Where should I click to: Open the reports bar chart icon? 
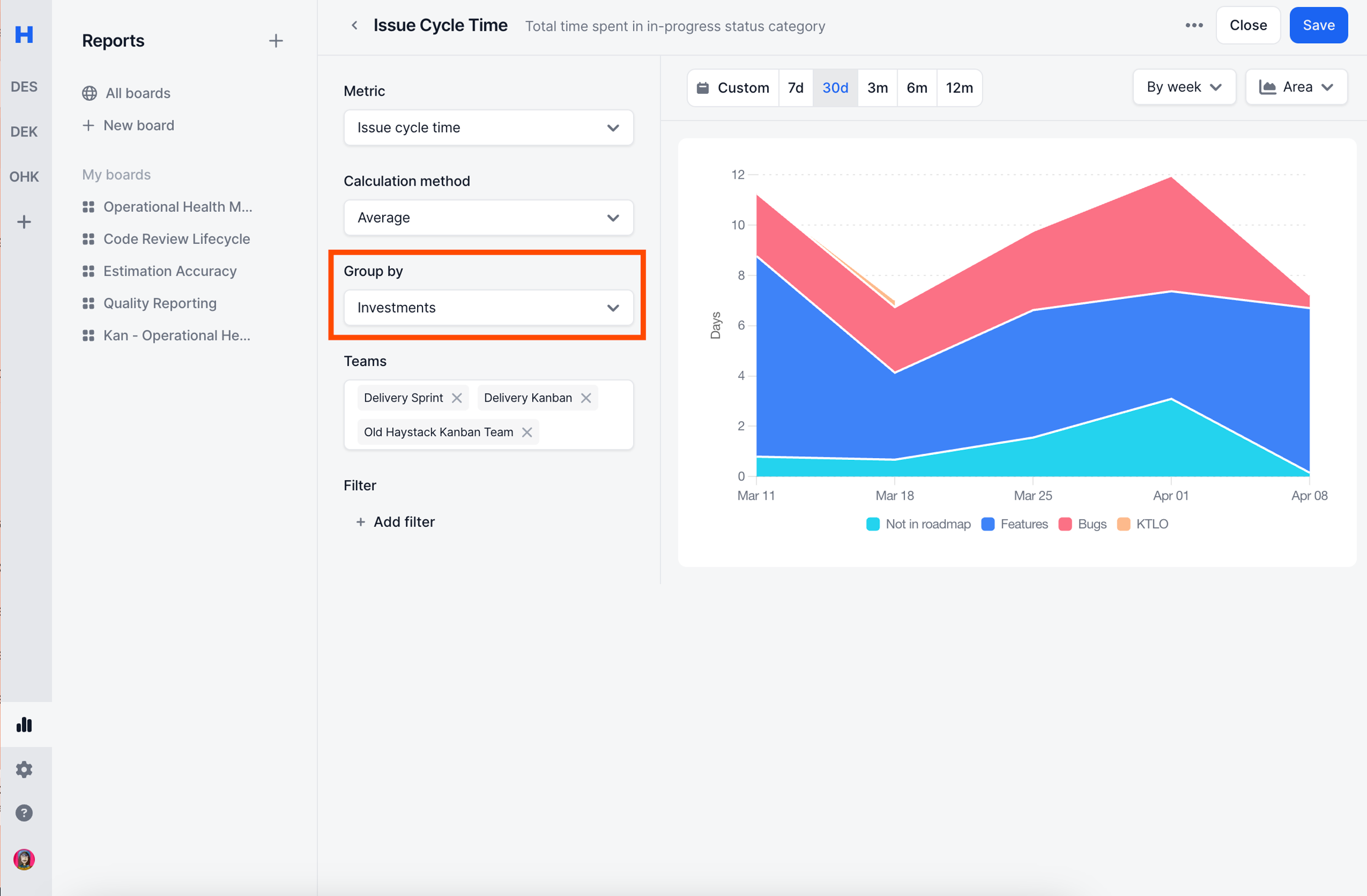[24, 725]
